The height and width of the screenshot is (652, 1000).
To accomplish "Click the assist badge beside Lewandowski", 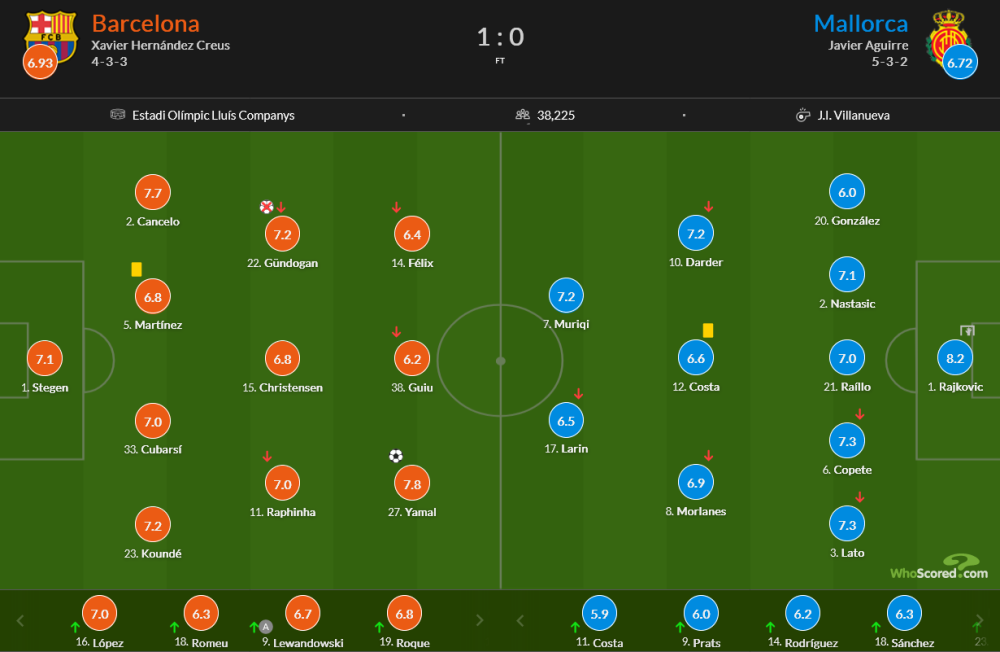I will (x=266, y=626).
